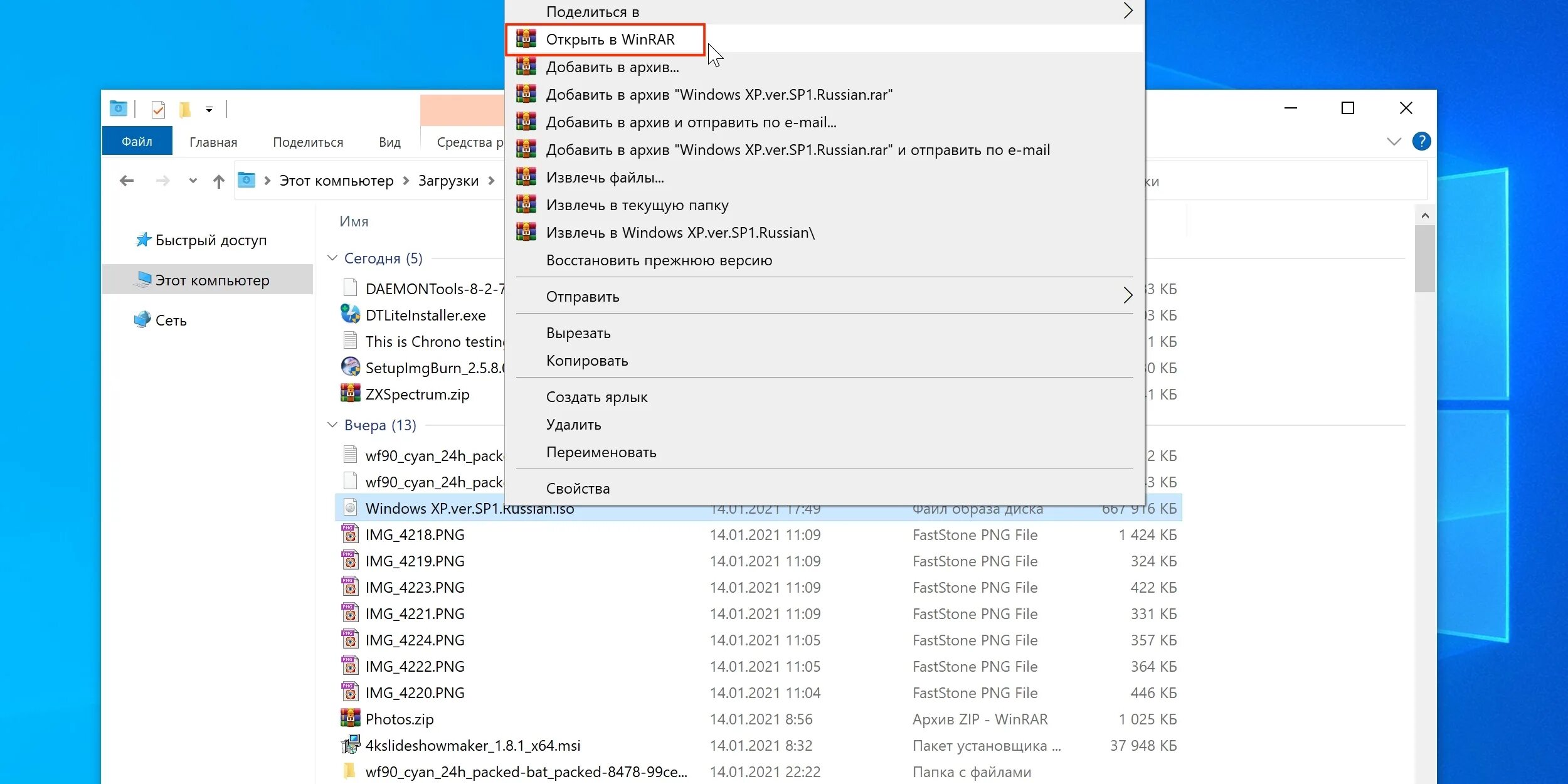Go up one folder level
Image resolution: width=1568 pixels, height=784 pixels.
[218, 182]
